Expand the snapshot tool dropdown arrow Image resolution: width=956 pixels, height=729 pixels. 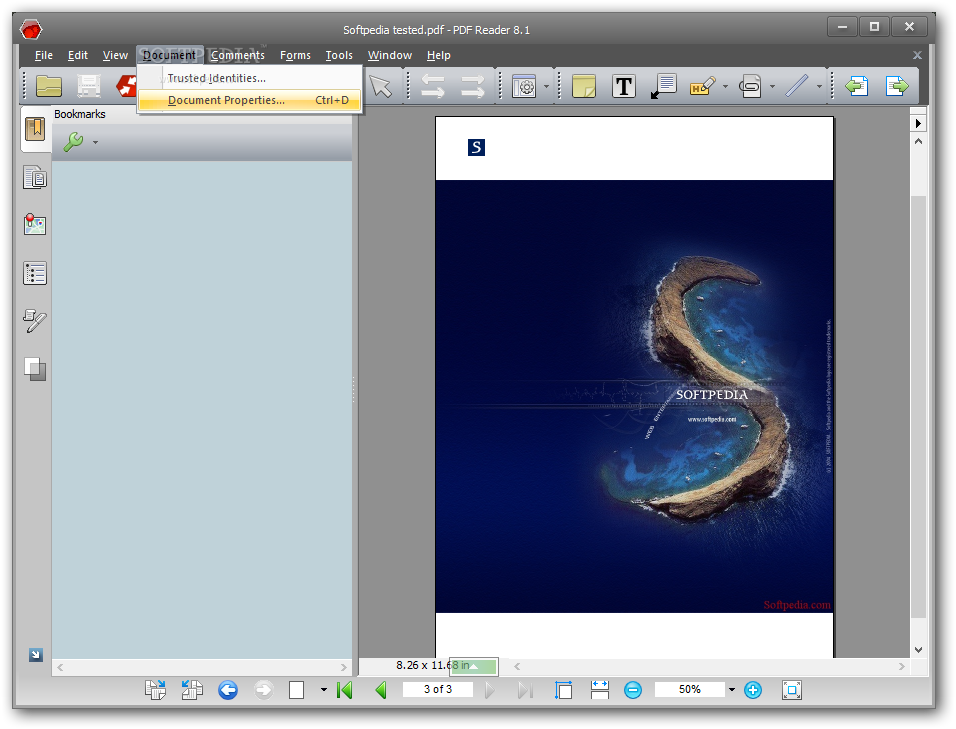coord(546,87)
